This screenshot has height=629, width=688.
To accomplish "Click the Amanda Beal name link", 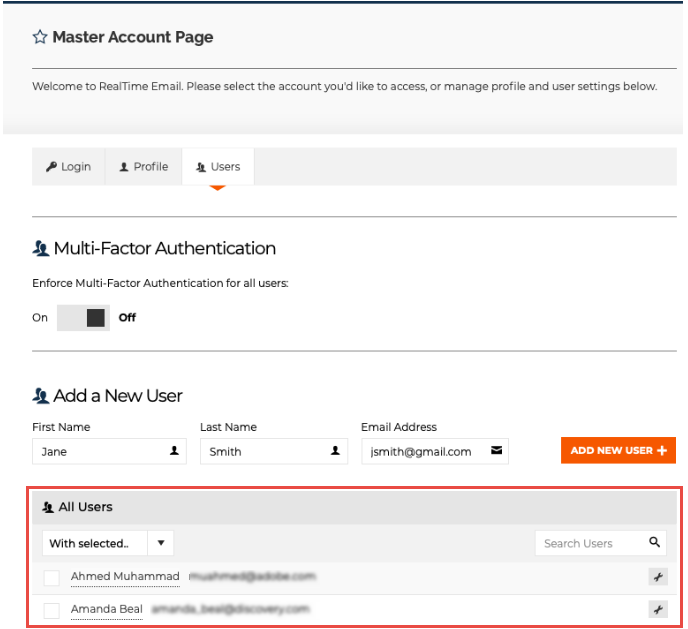I will (x=107, y=609).
